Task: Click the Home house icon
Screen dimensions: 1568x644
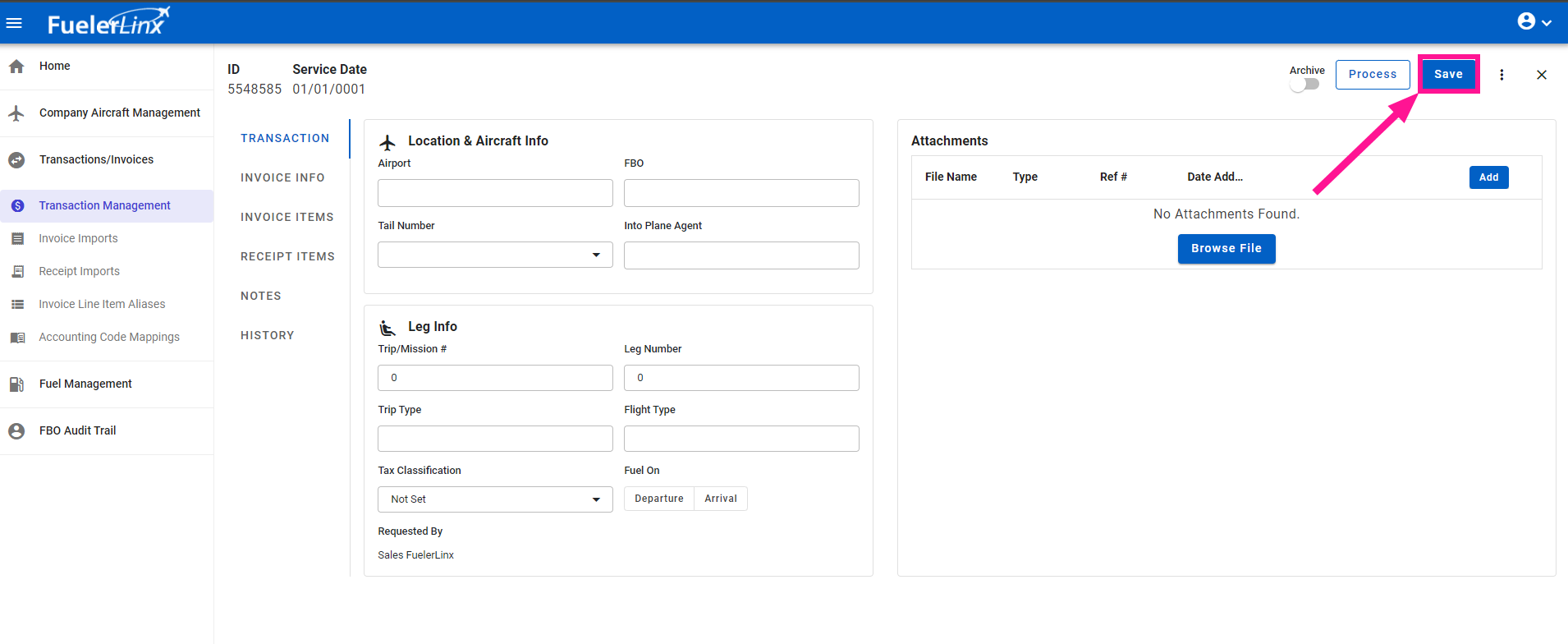Action: tap(16, 67)
